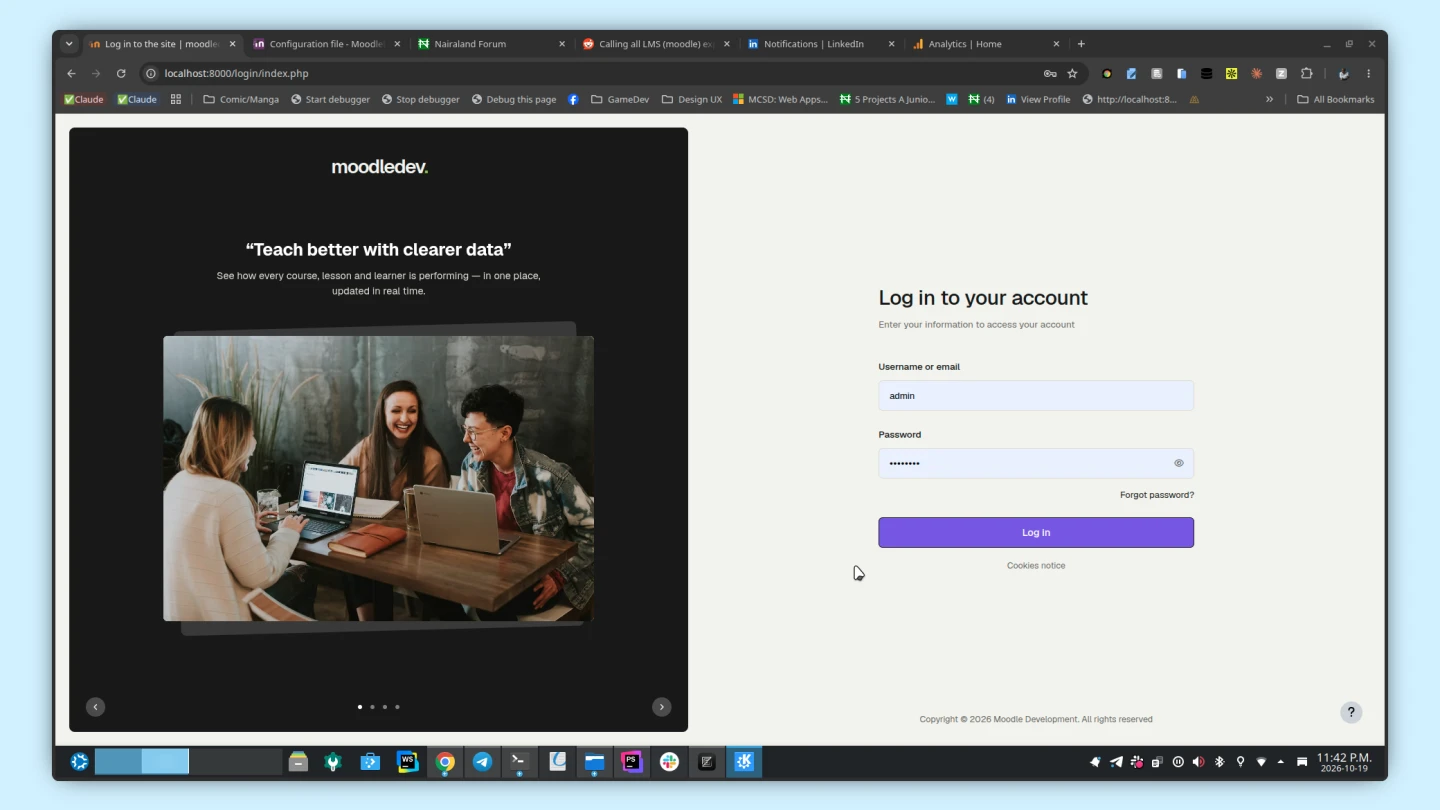Show the password with the eye icon
Screen dimensions: 1440x810
tap(1179, 463)
